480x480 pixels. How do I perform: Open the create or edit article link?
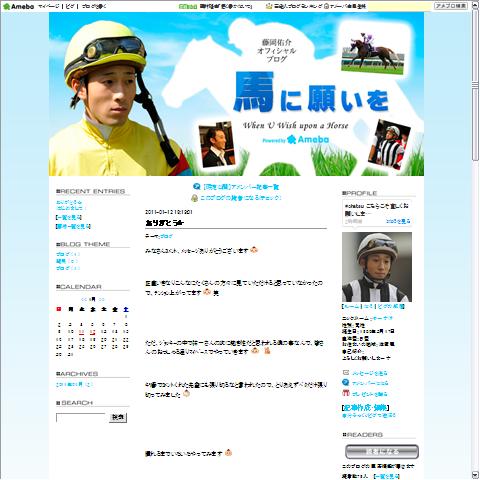tap(366, 407)
